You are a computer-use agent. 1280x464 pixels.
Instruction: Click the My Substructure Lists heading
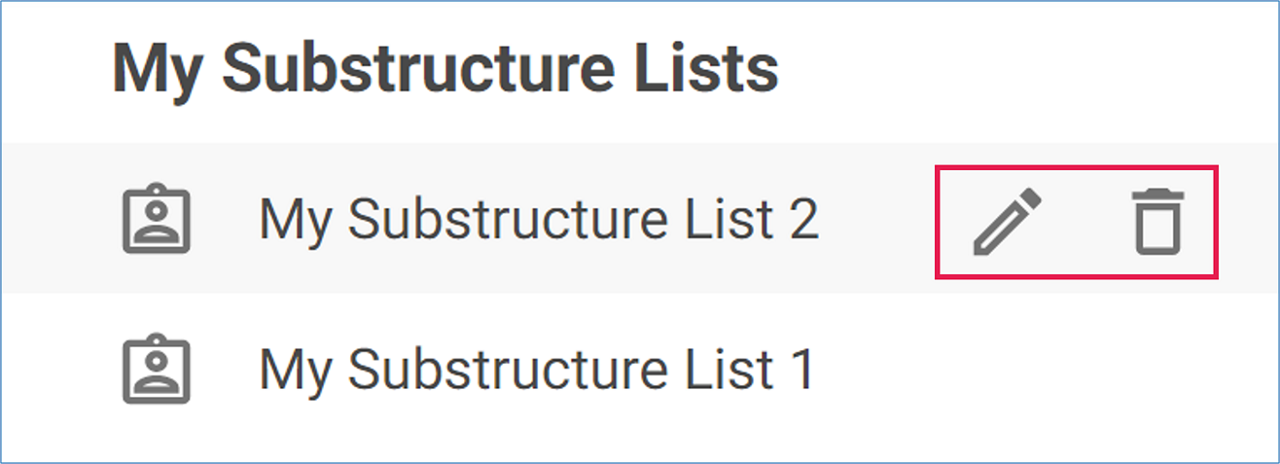tap(445, 69)
